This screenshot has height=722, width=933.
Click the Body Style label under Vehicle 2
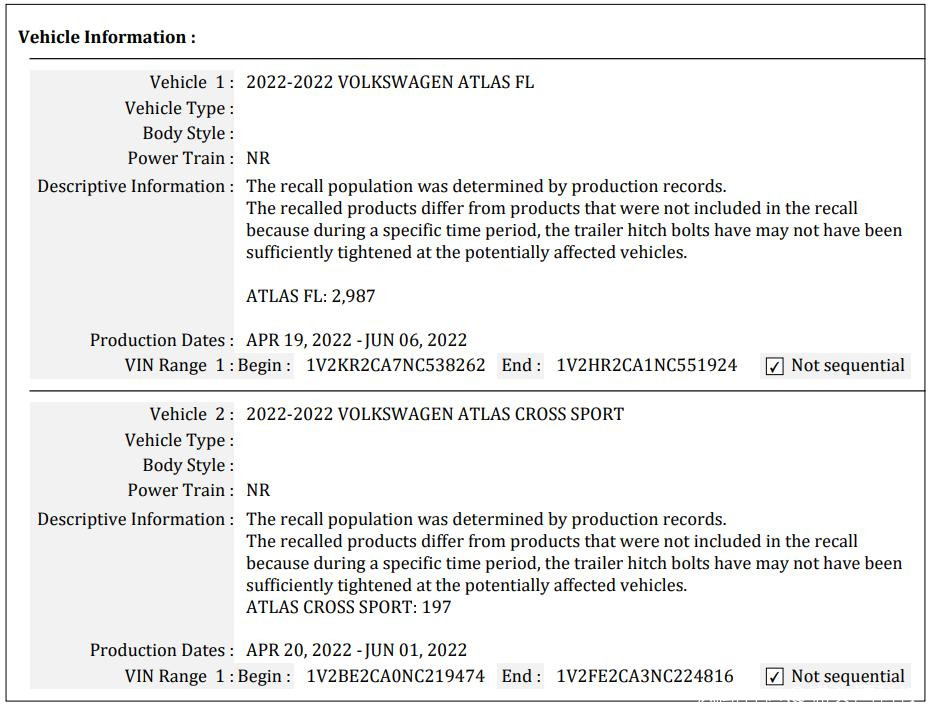point(188,465)
